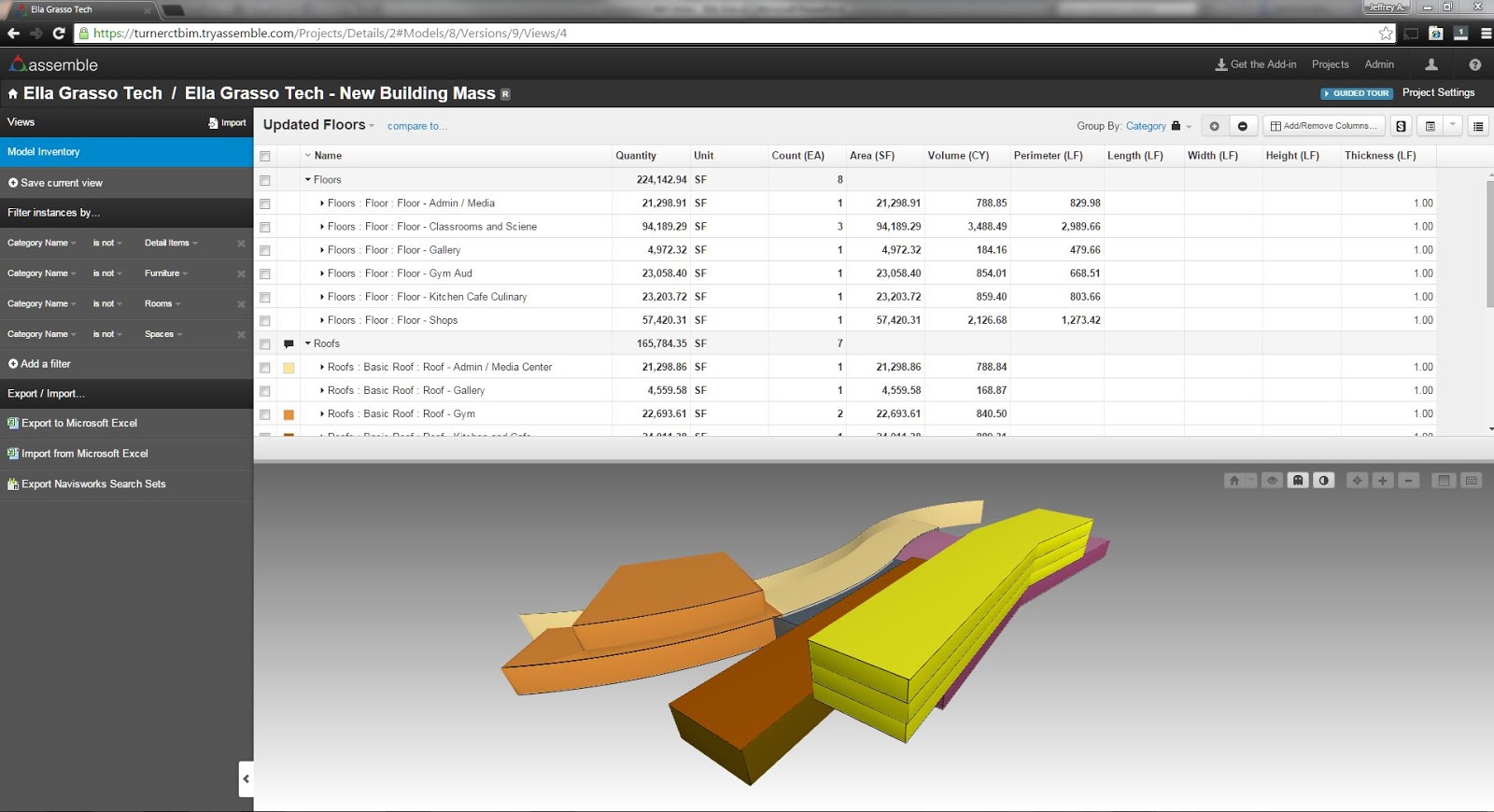This screenshot has width=1494, height=812.
Task: Click the browser back arrow
Action: (13, 34)
